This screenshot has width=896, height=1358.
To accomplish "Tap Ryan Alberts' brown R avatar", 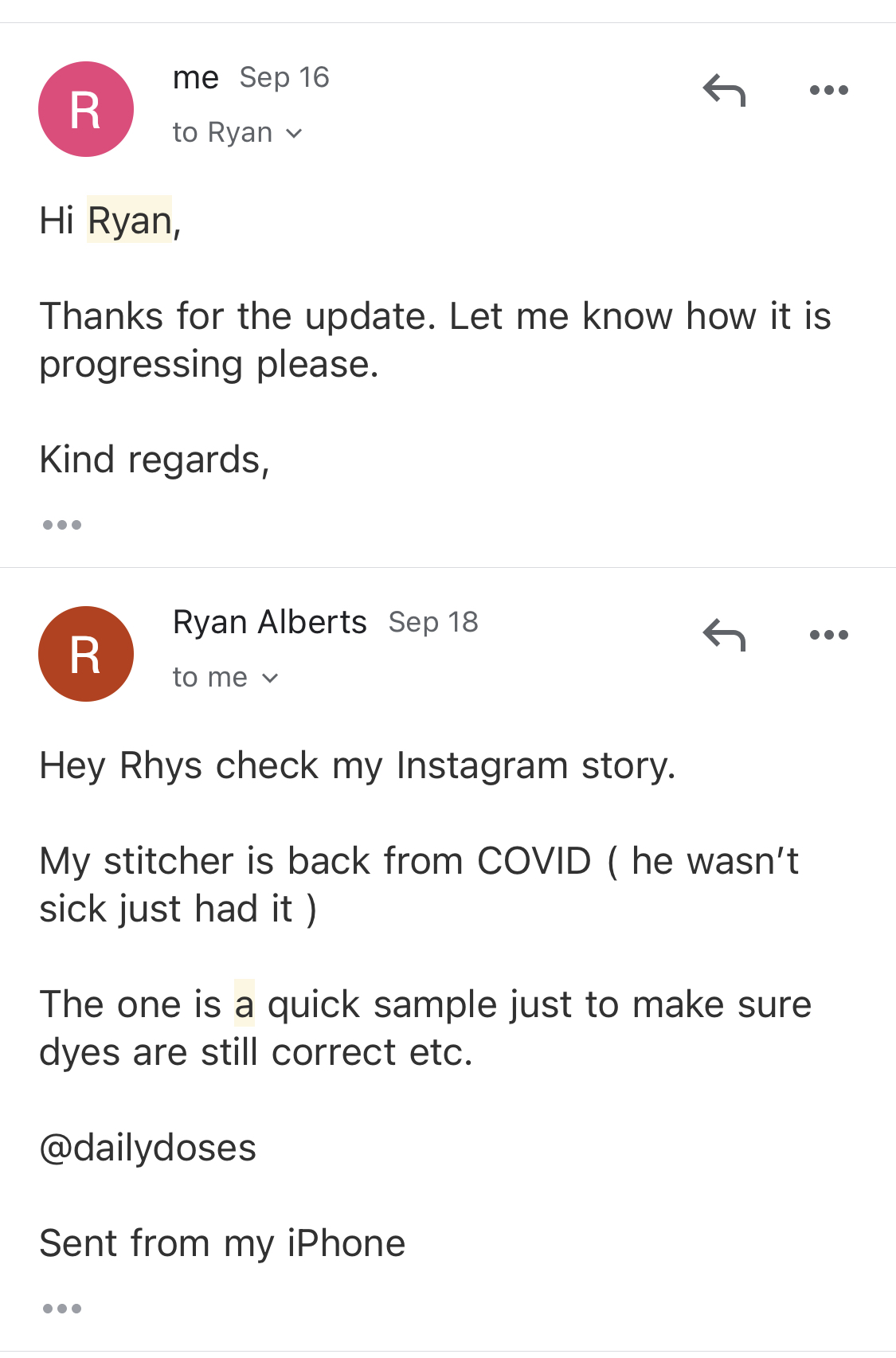I will pos(86,654).
